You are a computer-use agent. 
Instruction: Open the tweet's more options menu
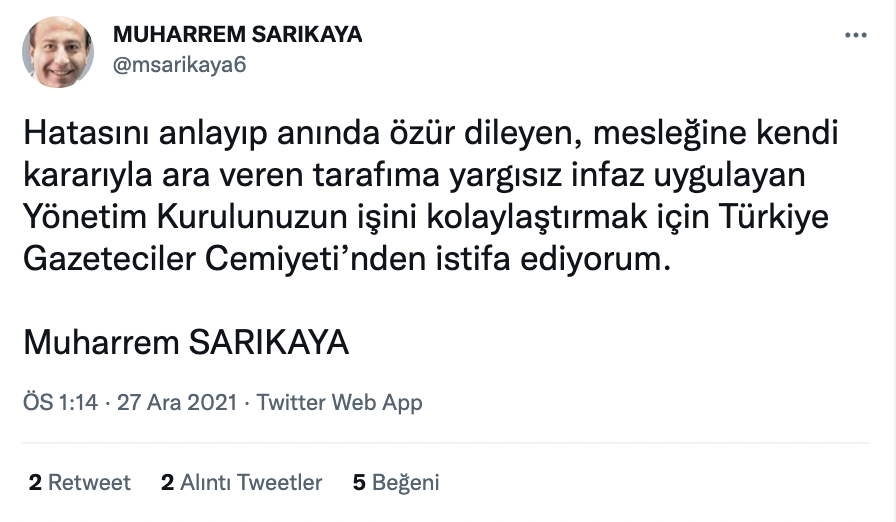click(855, 35)
